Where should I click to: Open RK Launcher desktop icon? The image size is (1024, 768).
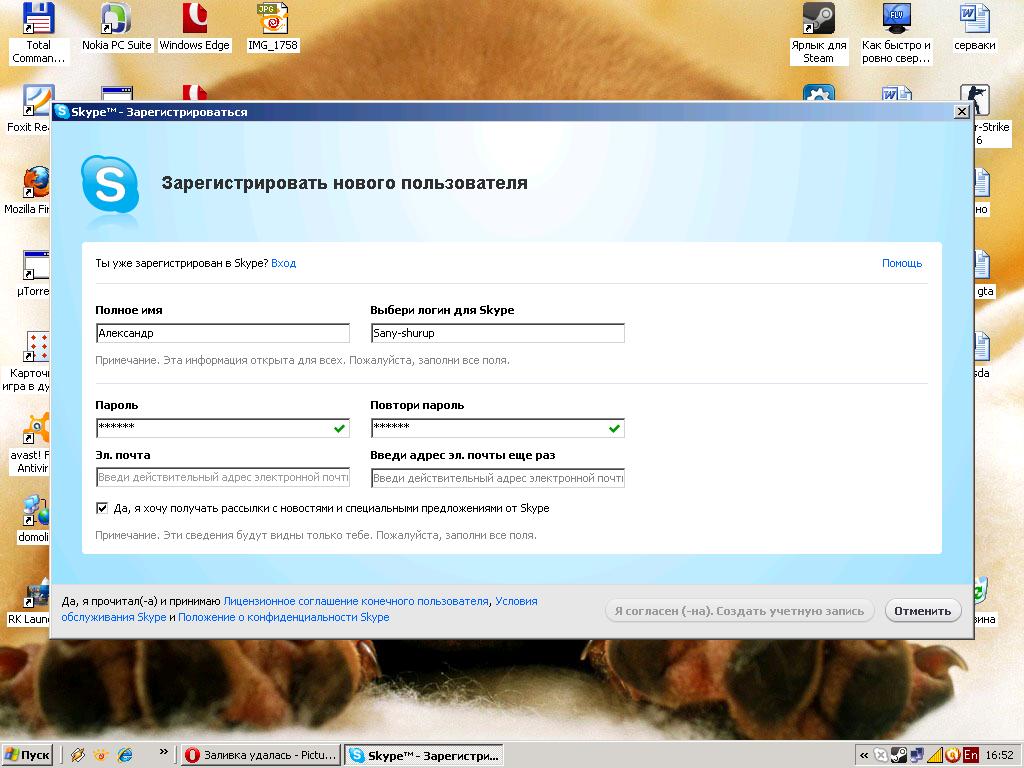tap(29, 602)
